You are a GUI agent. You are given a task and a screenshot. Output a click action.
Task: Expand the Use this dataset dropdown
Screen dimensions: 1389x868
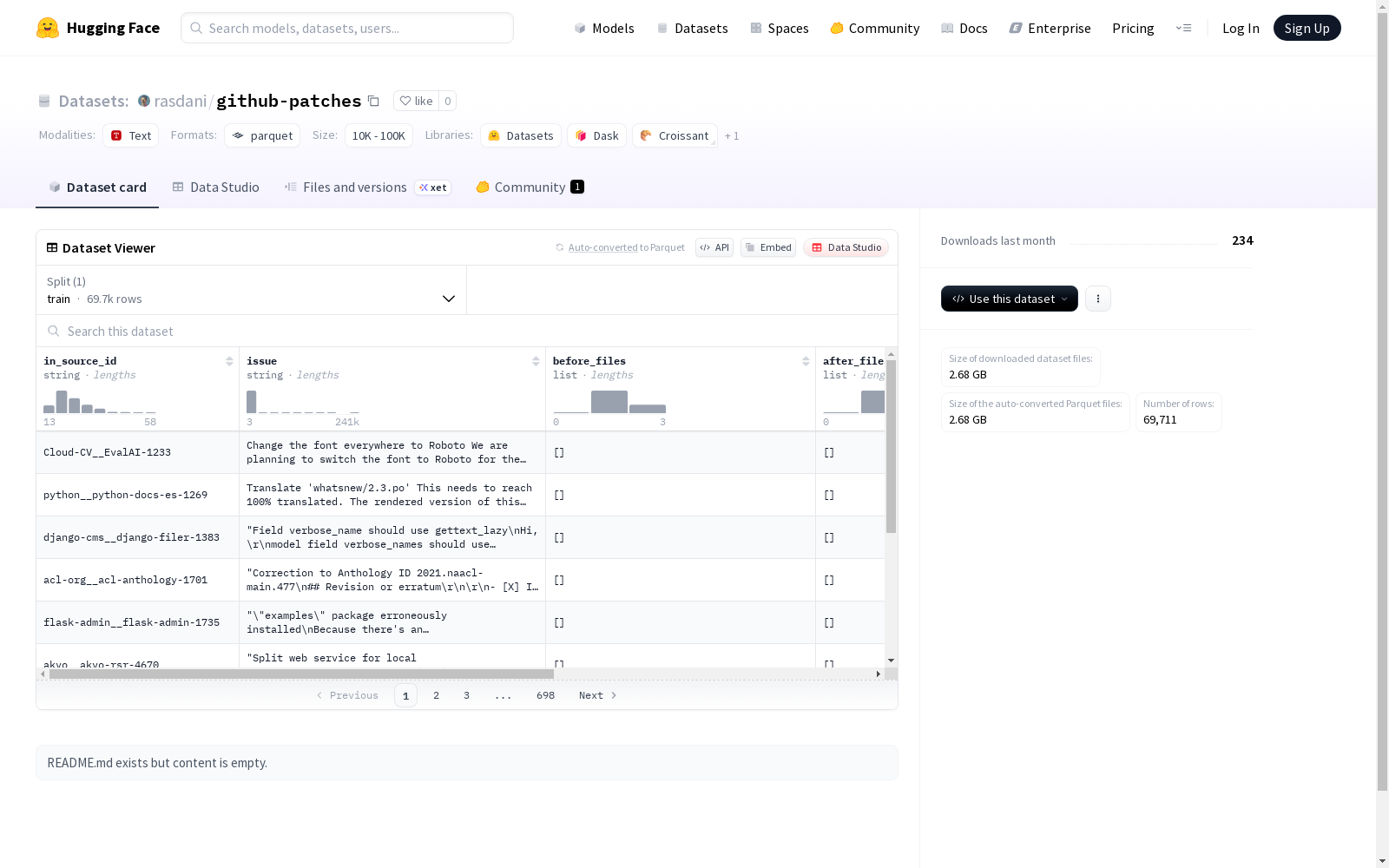click(x=1009, y=299)
